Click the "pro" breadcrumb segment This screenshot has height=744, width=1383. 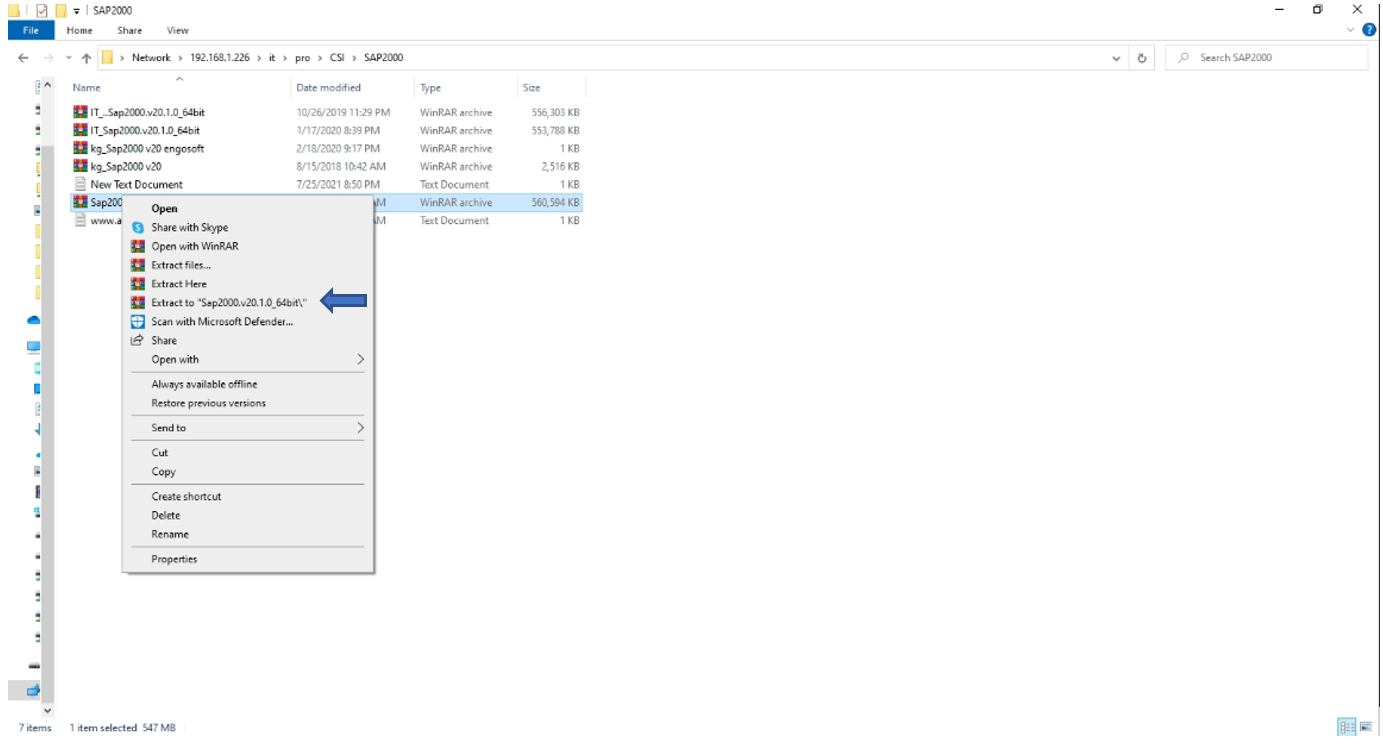click(302, 57)
